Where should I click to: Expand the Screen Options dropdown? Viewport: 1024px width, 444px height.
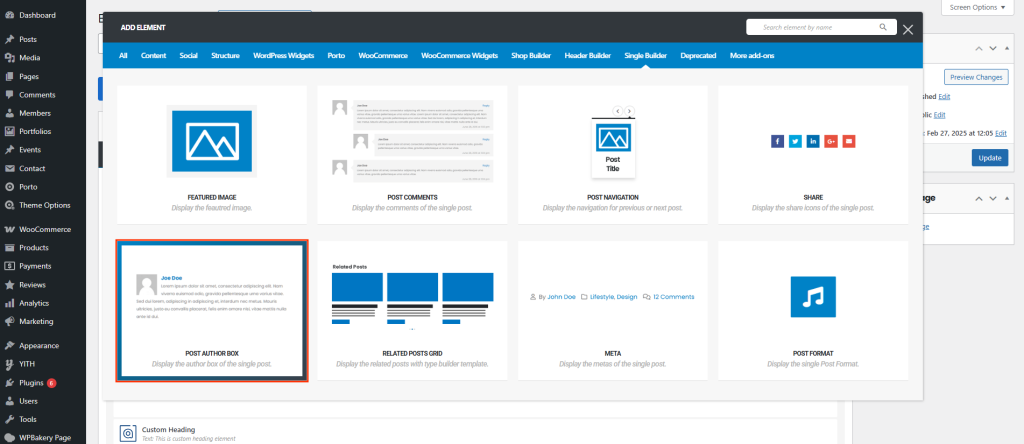(977, 7)
